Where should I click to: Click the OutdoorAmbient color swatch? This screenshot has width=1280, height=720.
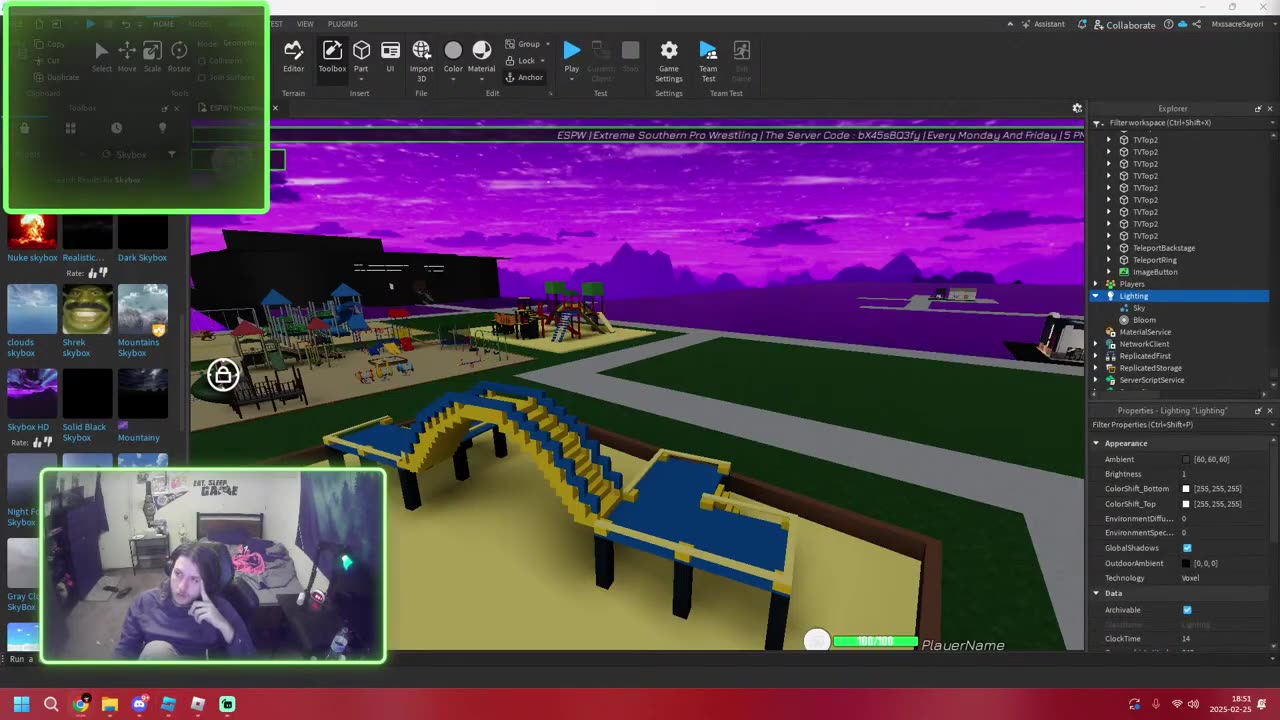click(x=1187, y=563)
